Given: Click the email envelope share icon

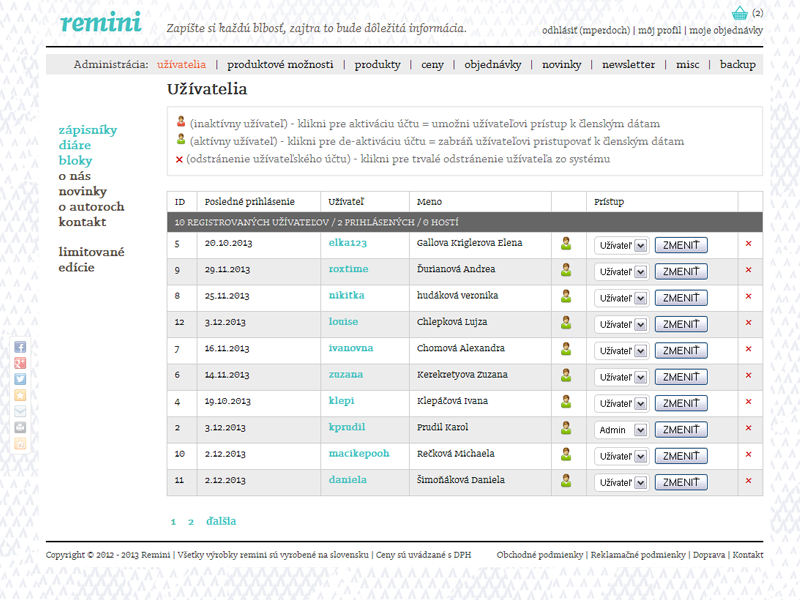Looking at the screenshot, I should click(x=20, y=411).
